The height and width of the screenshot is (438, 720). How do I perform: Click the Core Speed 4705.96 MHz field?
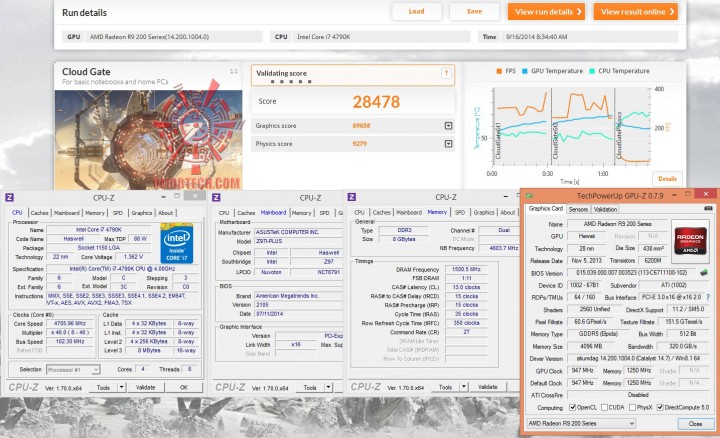coord(68,324)
